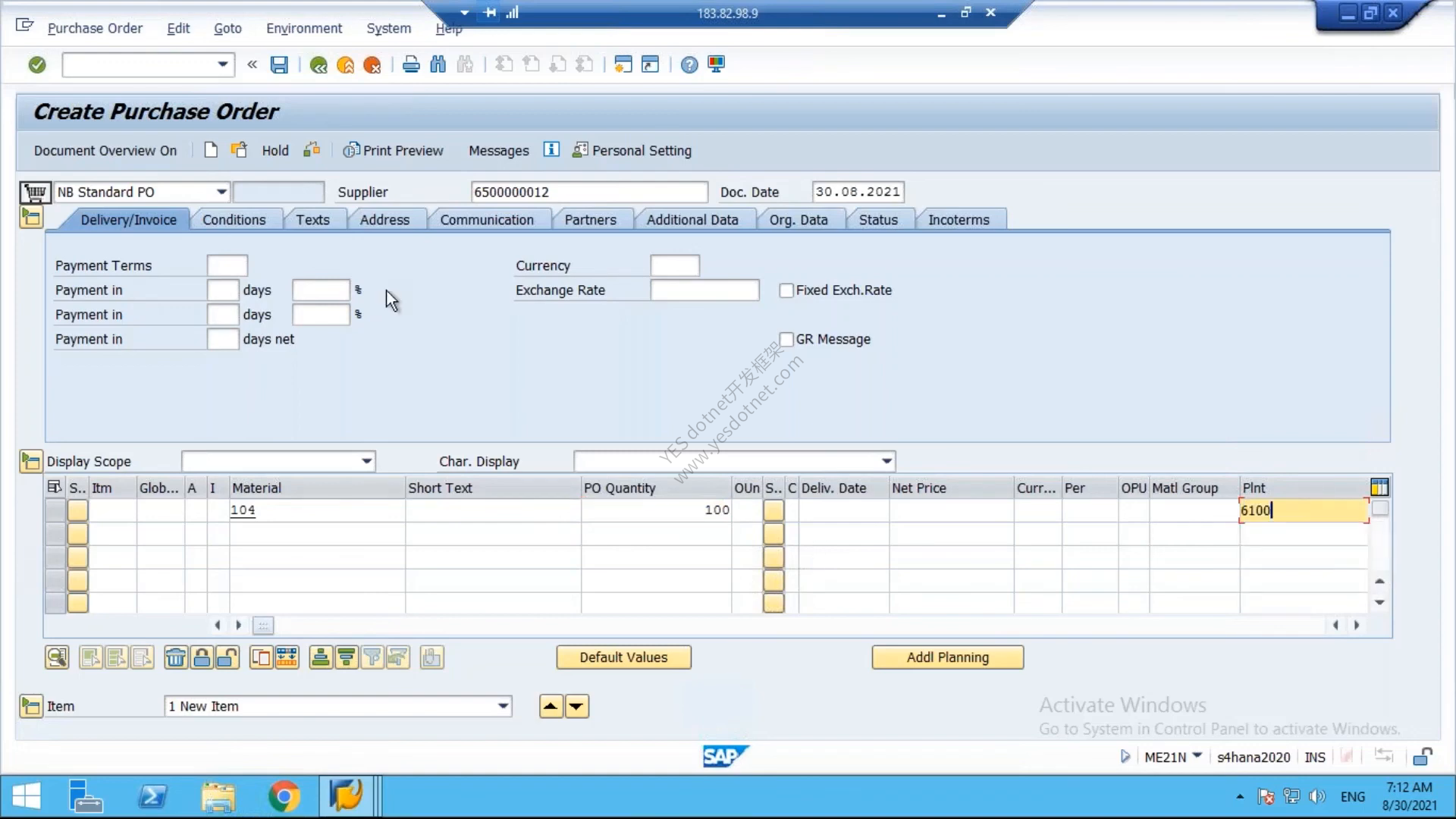Image resolution: width=1456 pixels, height=819 pixels.
Task: Click the Print icon in toolbar
Action: click(x=411, y=65)
